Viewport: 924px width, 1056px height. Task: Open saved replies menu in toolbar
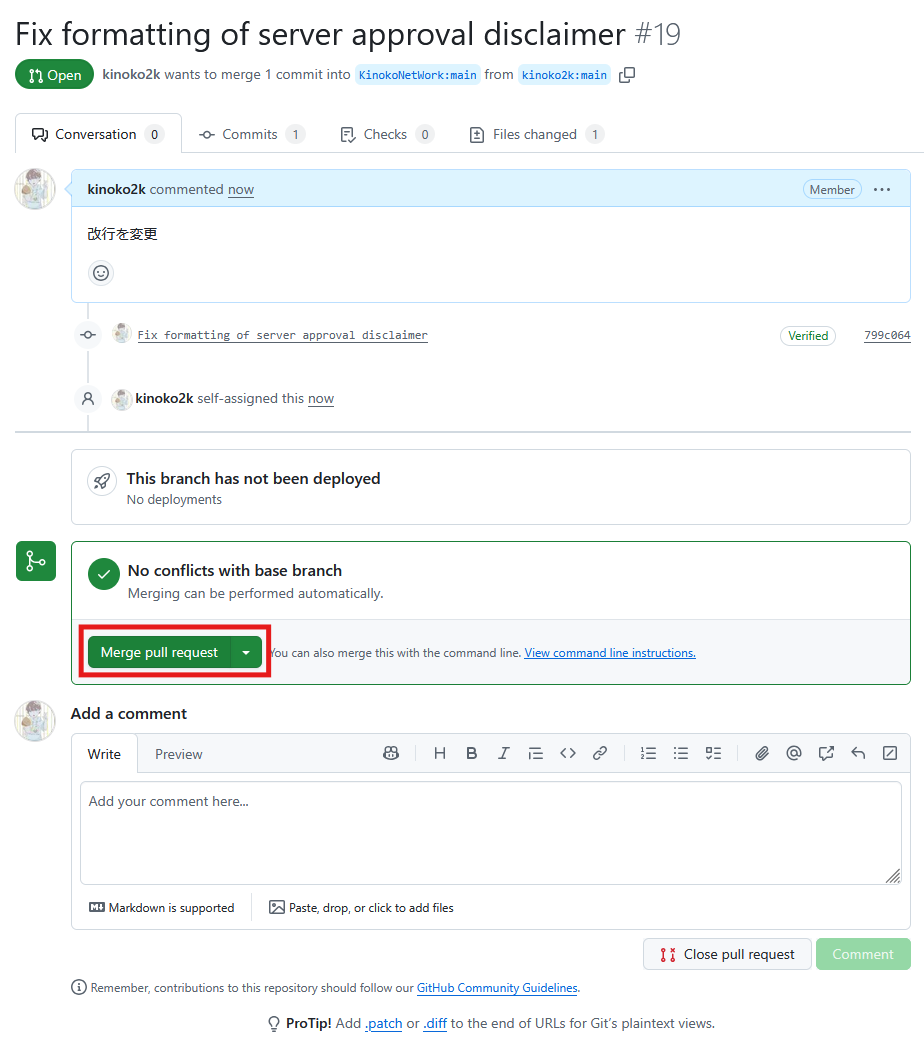pyautogui.click(x=857, y=754)
